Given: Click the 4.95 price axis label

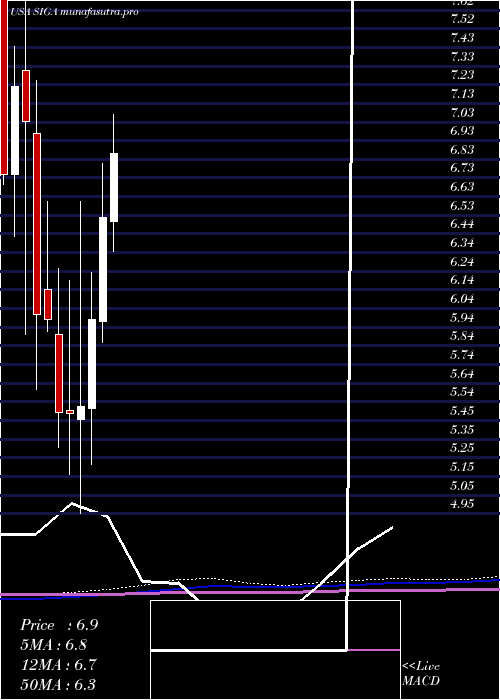Looking at the screenshot, I should pos(462,504).
